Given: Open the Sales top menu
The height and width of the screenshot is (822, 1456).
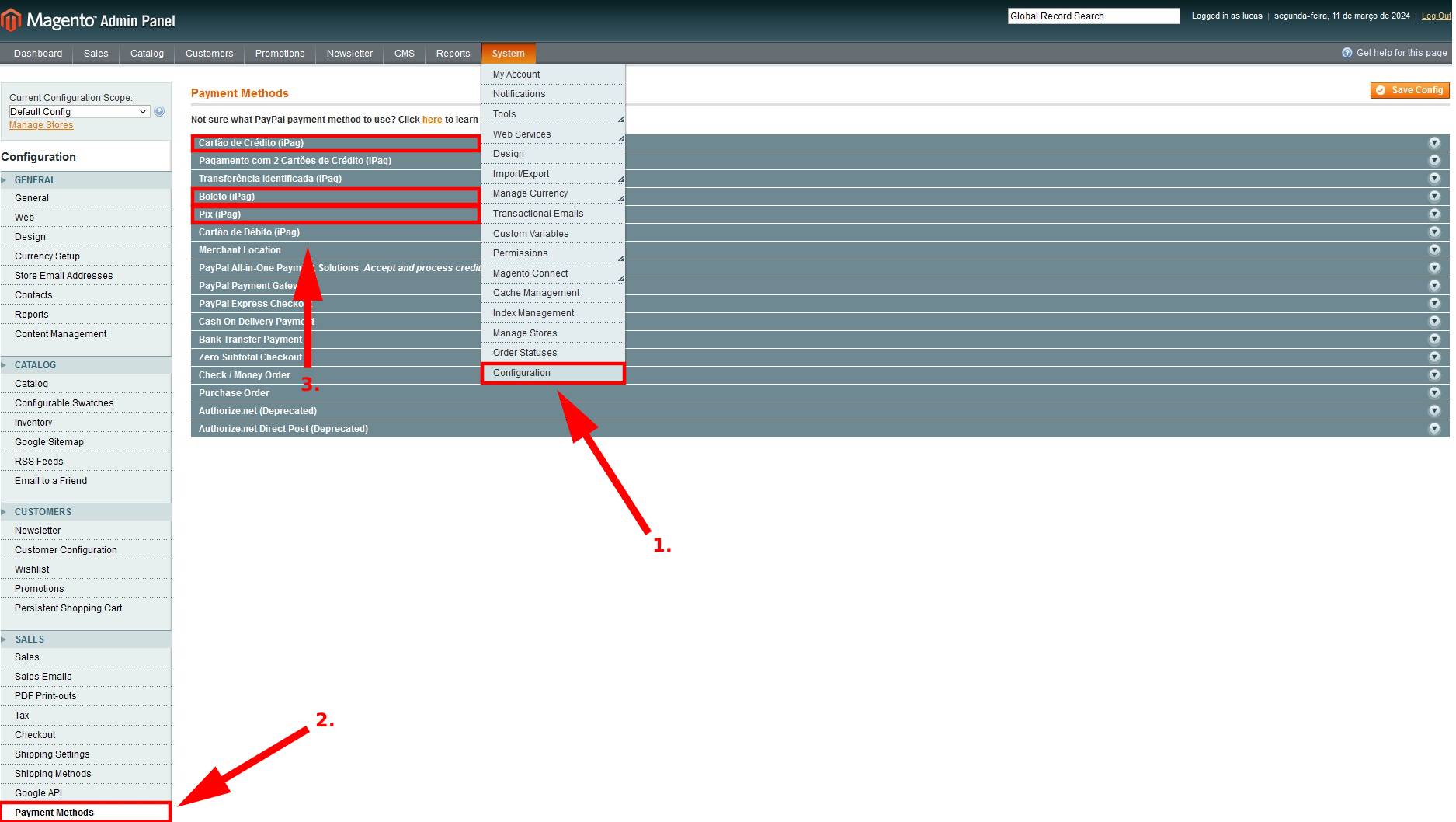Looking at the screenshot, I should [96, 54].
